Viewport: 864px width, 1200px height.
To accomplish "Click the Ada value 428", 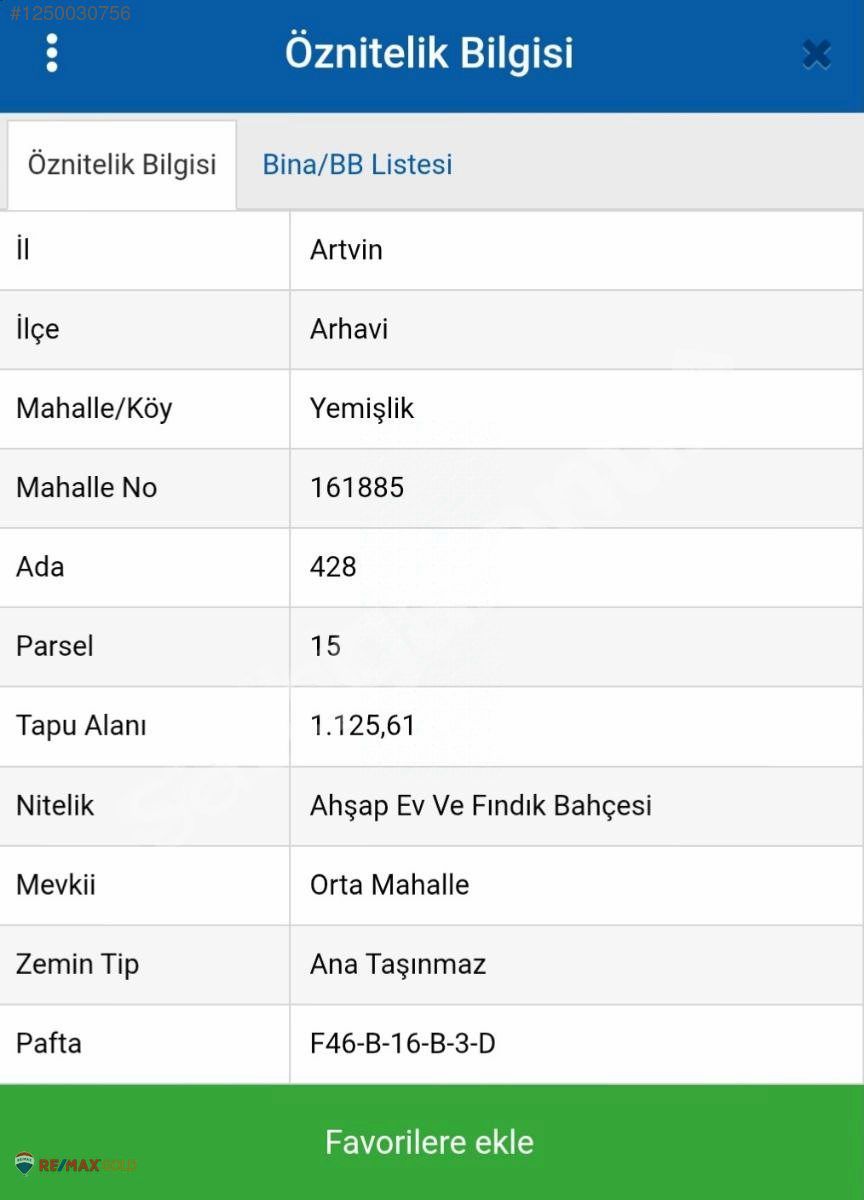I will tap(333, 567).
